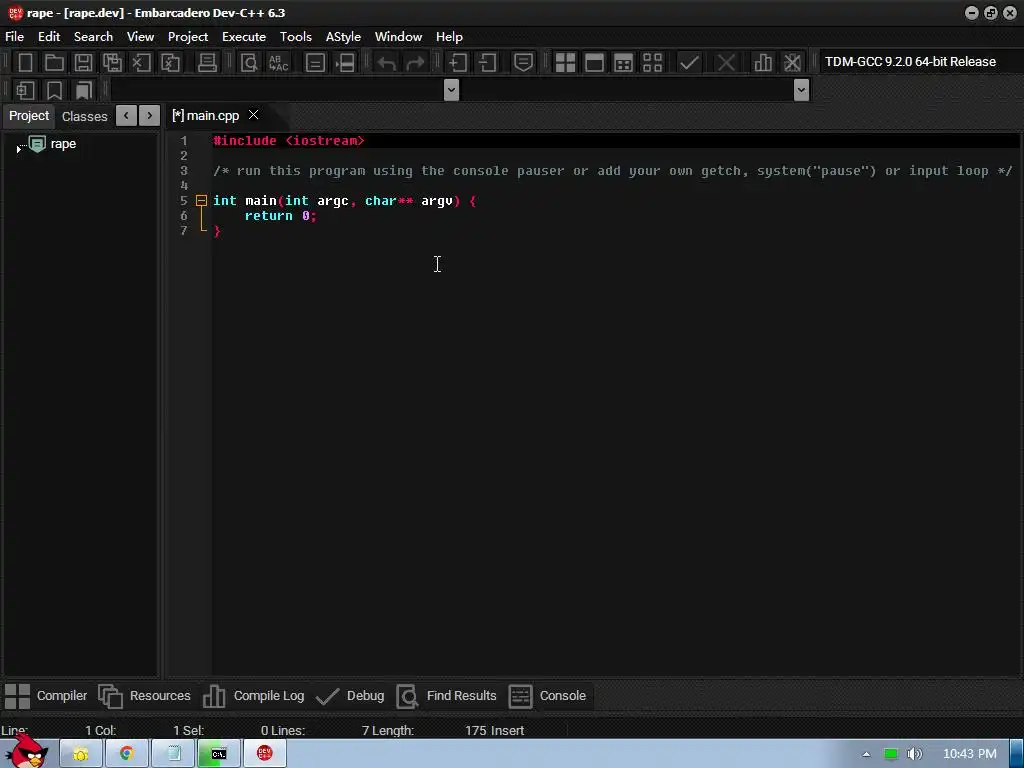The width and height of the screenshot is (1024, 768).
Task: Select the rape project in tree
Action: pos(63,144)
